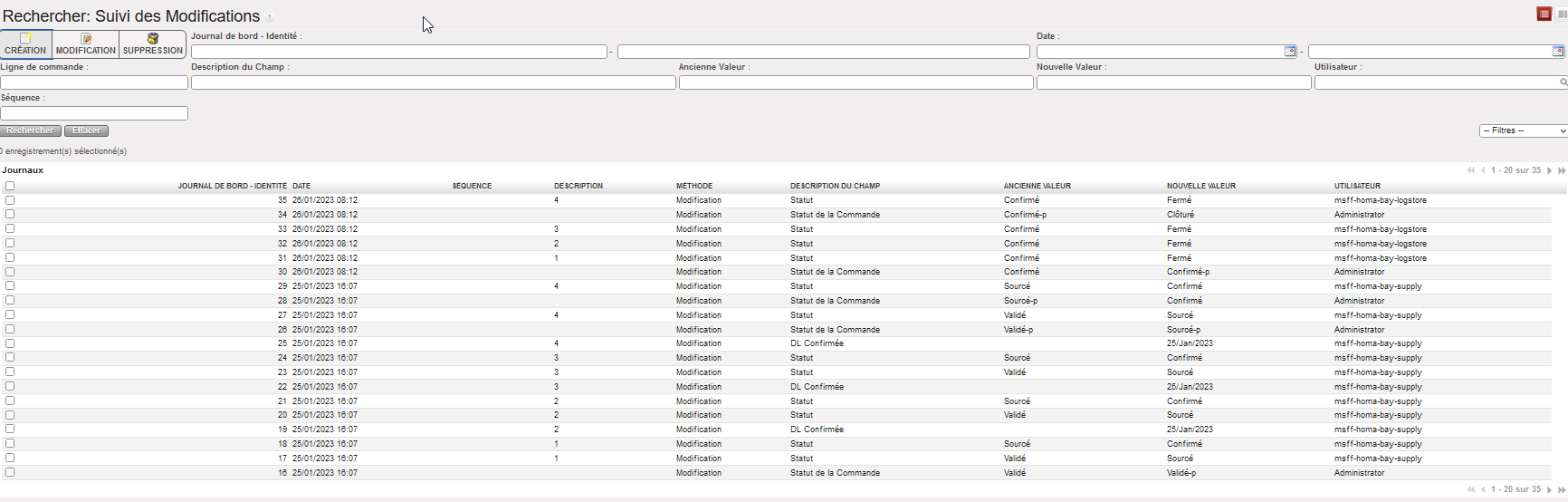Open the calendar picker for the end Date

pos(1558,52)
